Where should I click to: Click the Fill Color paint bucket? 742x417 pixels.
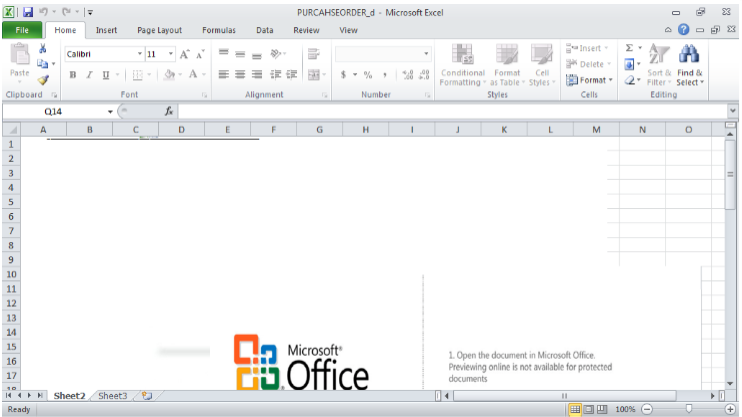(x=169, y=74)
